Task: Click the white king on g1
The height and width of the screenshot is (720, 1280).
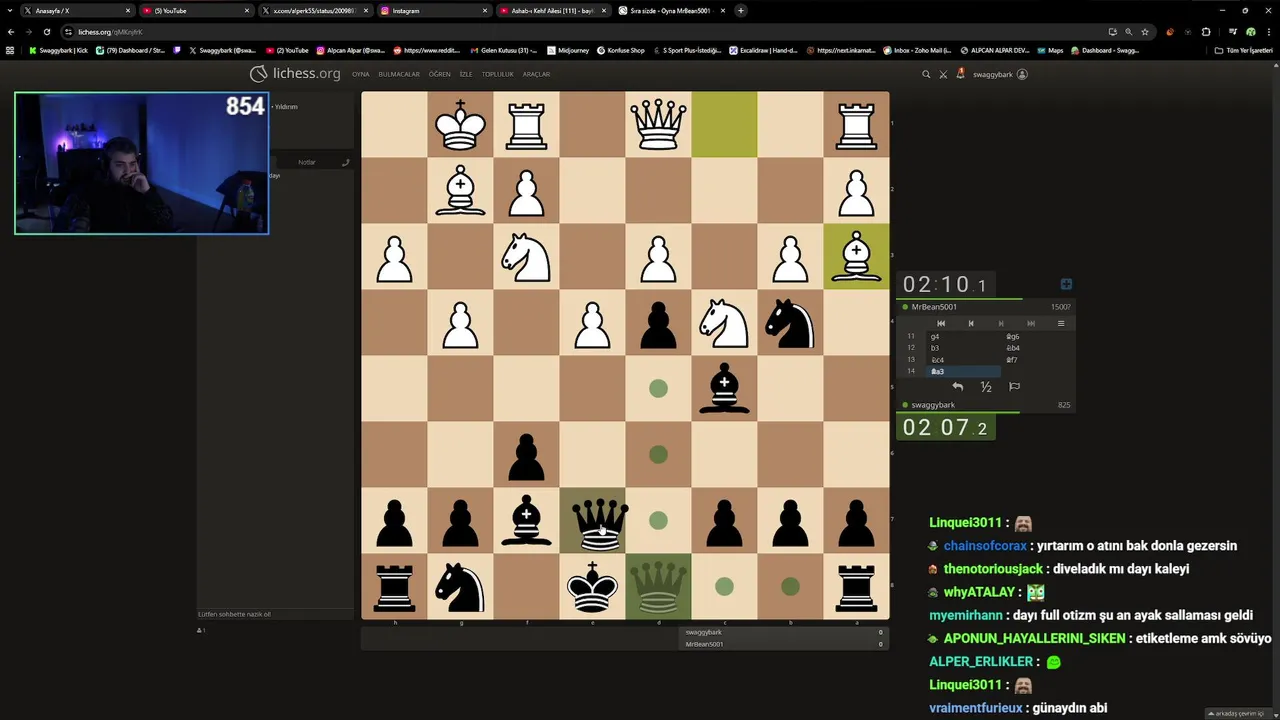Action: coord(460,125)
